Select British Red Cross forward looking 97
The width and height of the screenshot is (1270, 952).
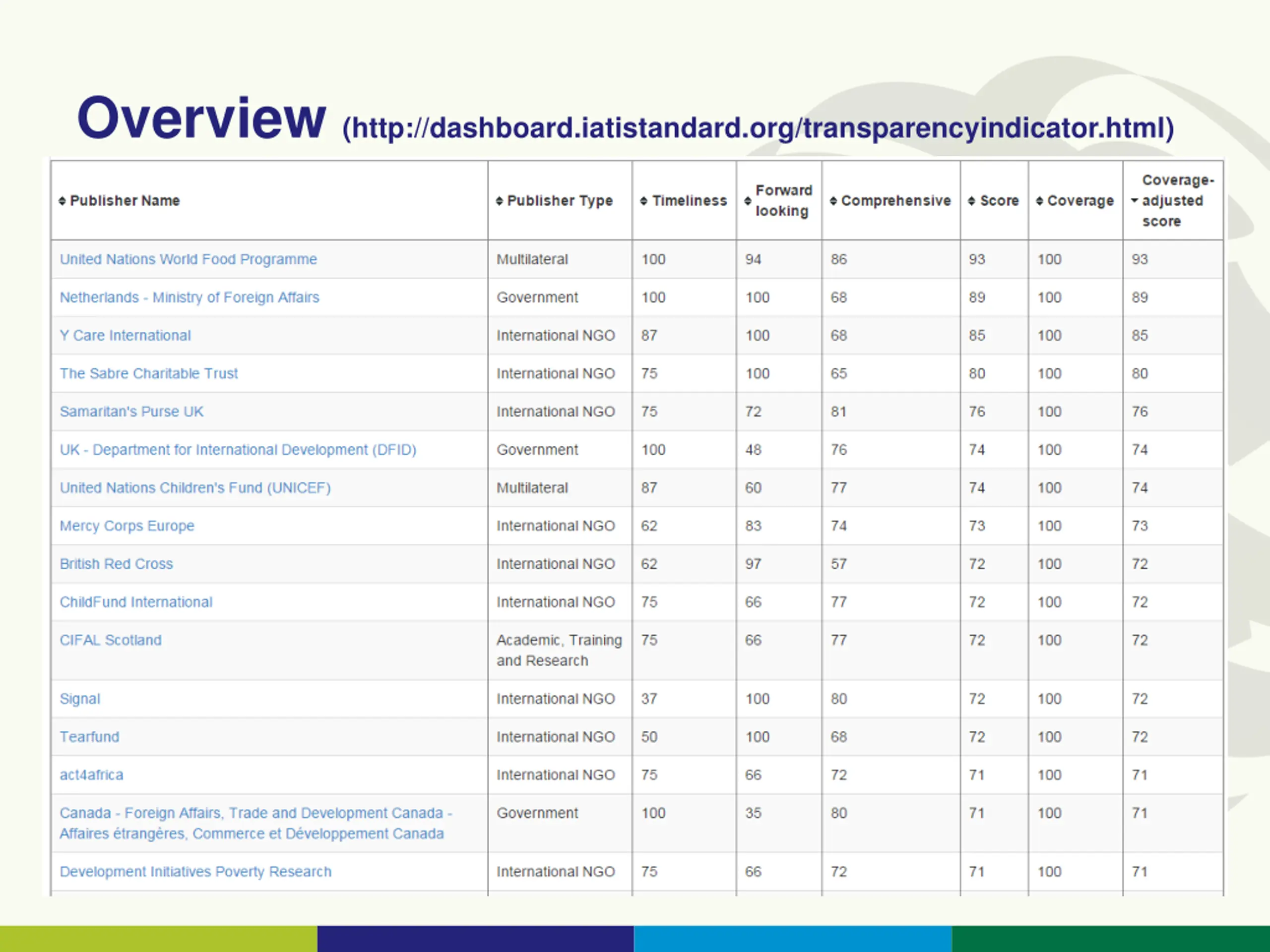[753, 564]
